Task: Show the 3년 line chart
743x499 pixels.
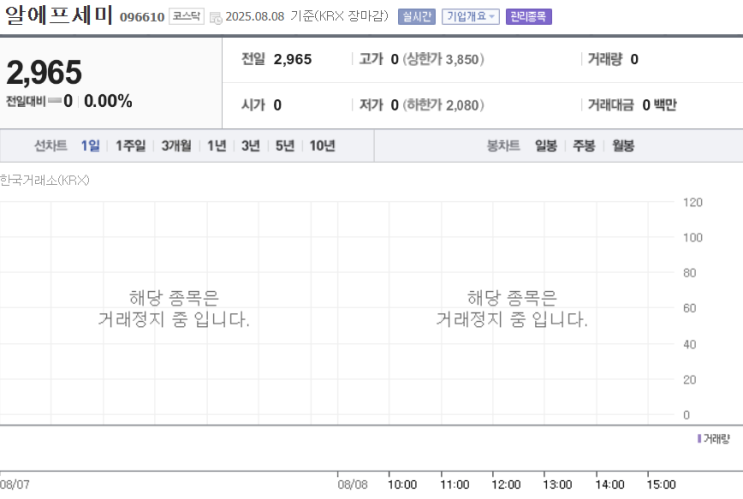Action: pyautogui.click(x=251, y=145)
